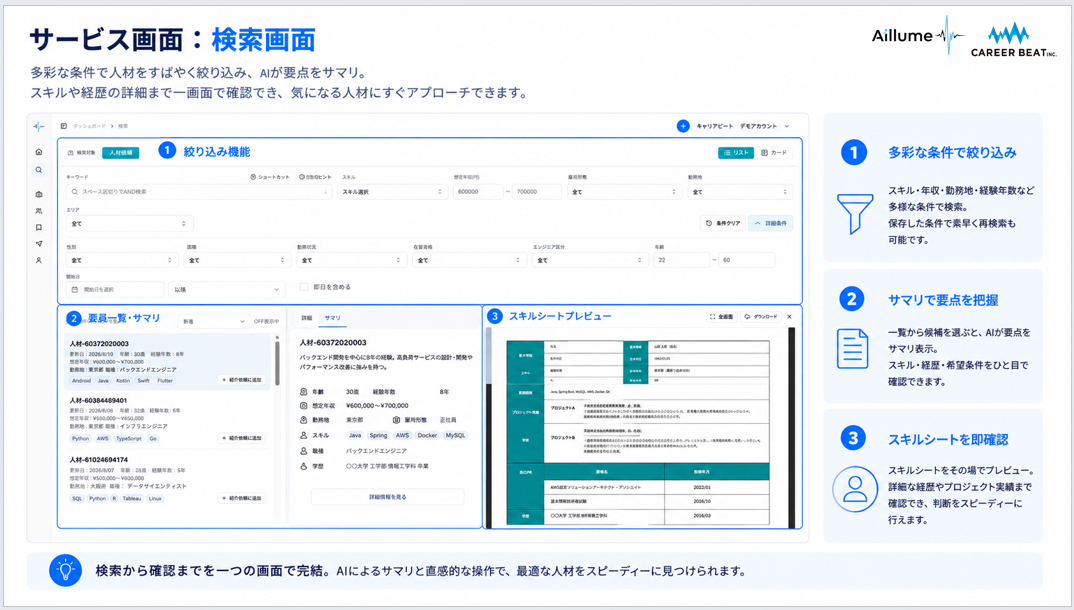The image size is (1074, 610).
Task: Click the calendar icon in the 開始日 field
Action: (x=75, y=290)
